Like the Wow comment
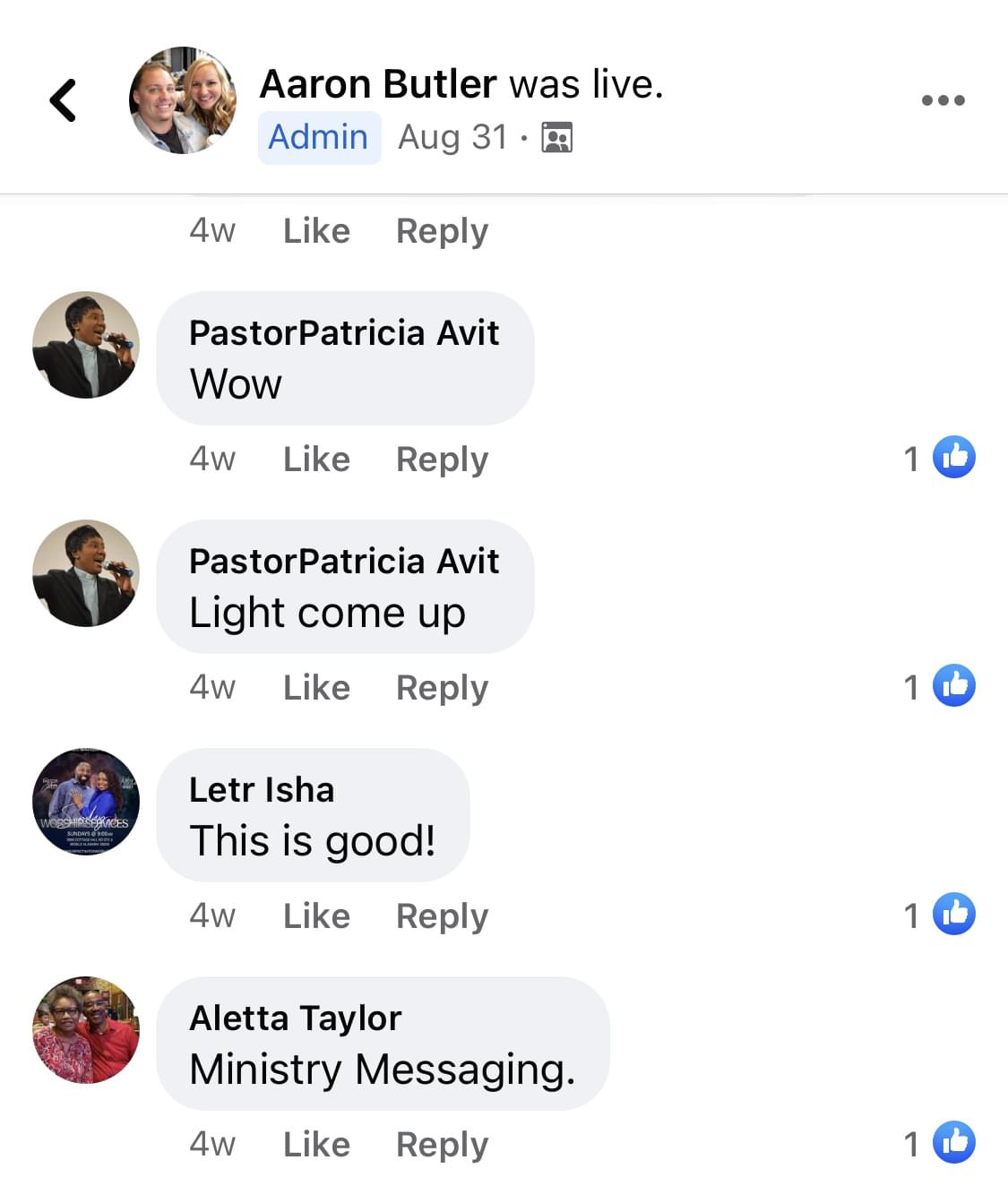 pos(316,460)
